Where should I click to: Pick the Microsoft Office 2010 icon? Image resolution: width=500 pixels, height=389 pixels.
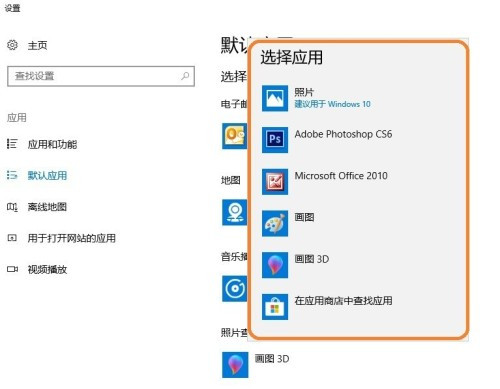pyautogui.click(x=275, y=182)
